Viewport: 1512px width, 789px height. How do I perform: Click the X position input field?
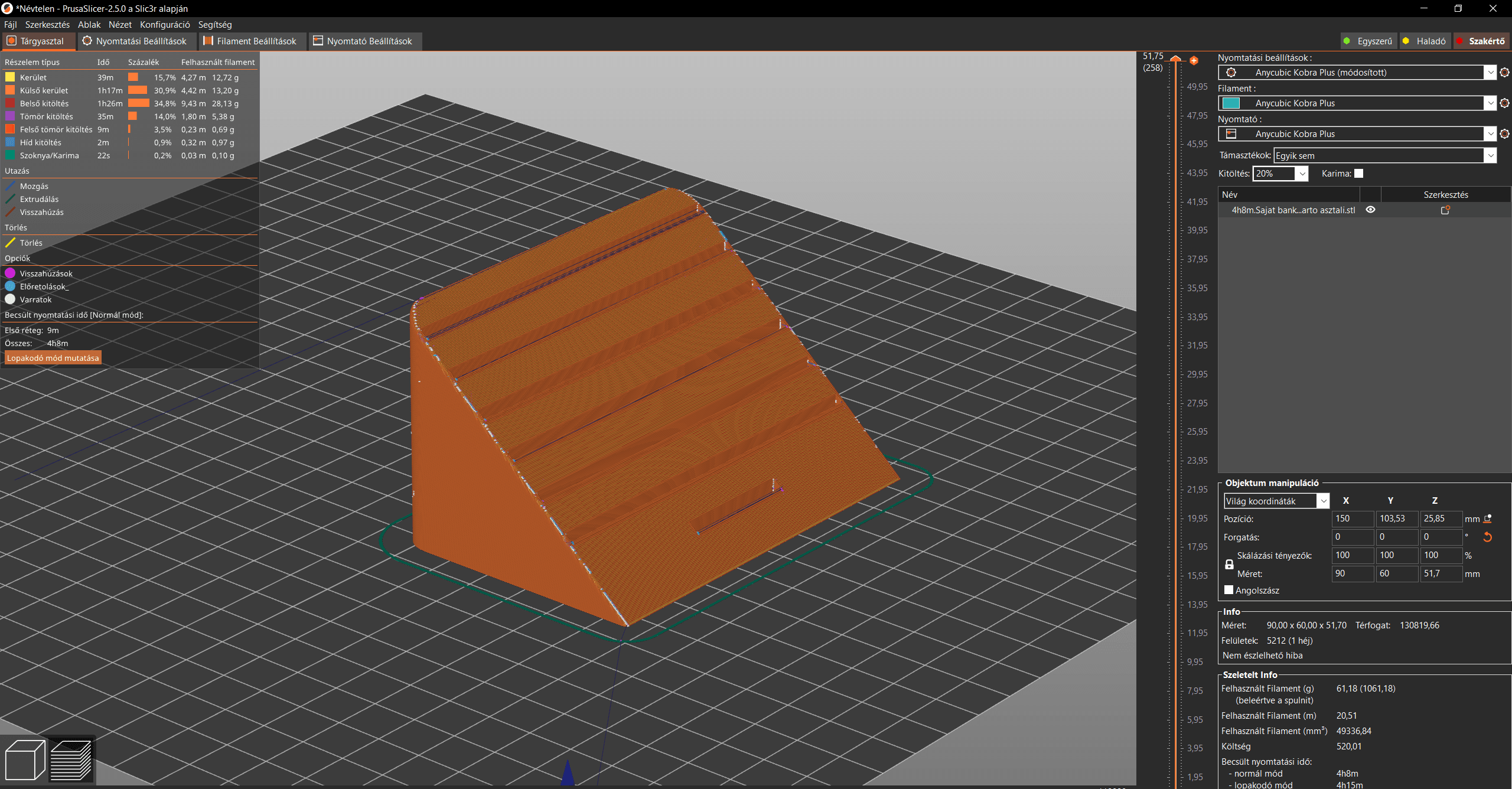pos(1353,519)
